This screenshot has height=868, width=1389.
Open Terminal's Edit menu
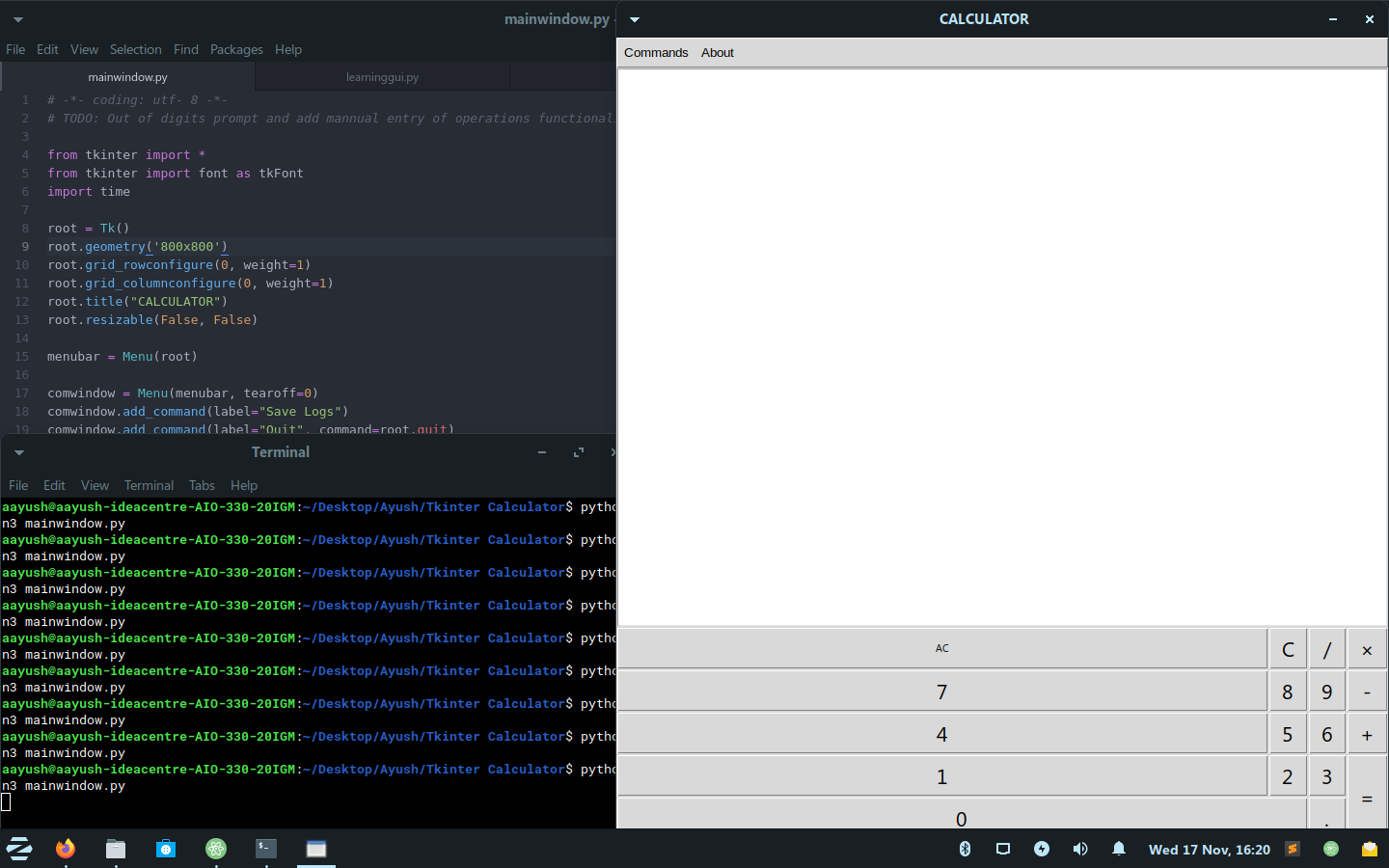tap(54, 485)
